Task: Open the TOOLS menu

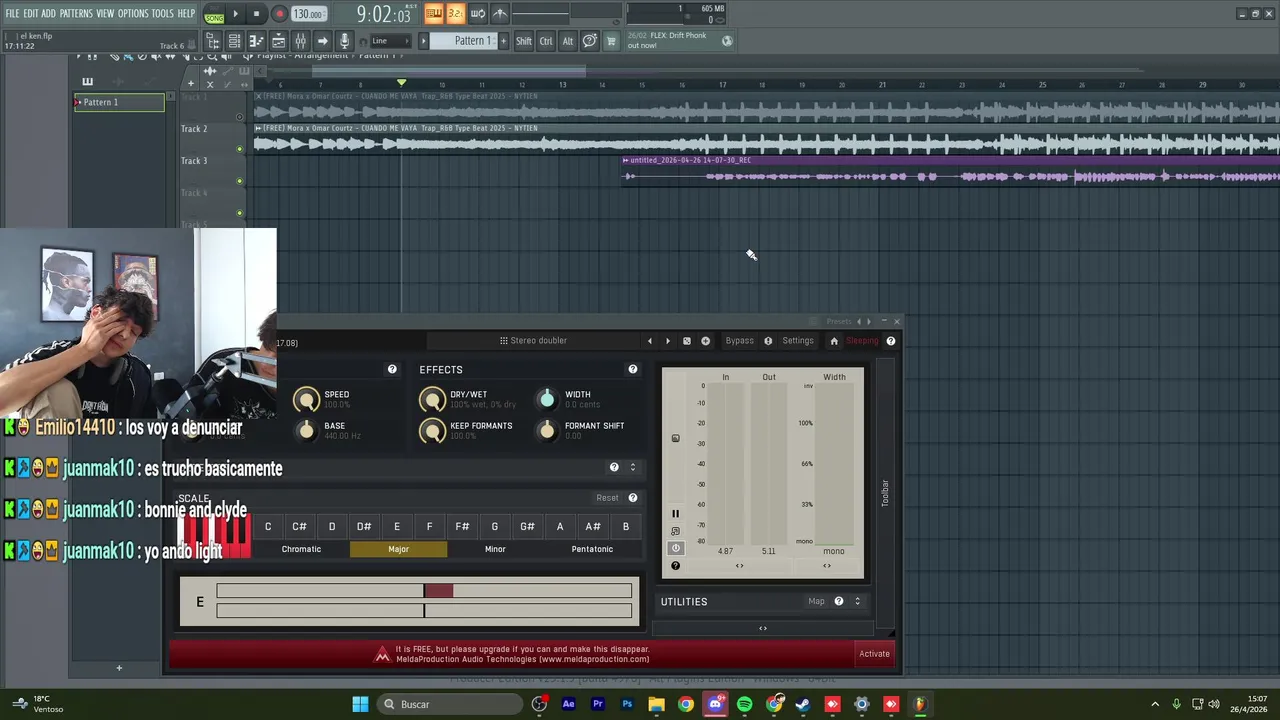Action: tap(162, 14)
